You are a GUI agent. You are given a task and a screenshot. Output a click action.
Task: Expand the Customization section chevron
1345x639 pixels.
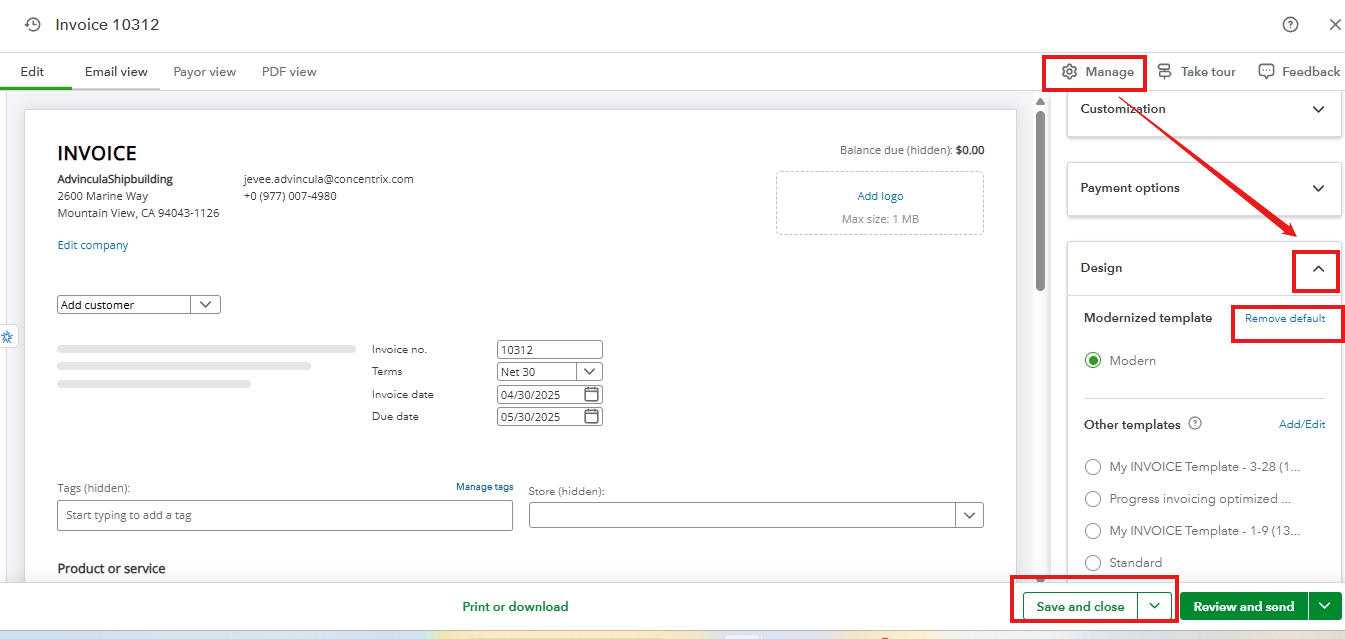pos(1318,109)
